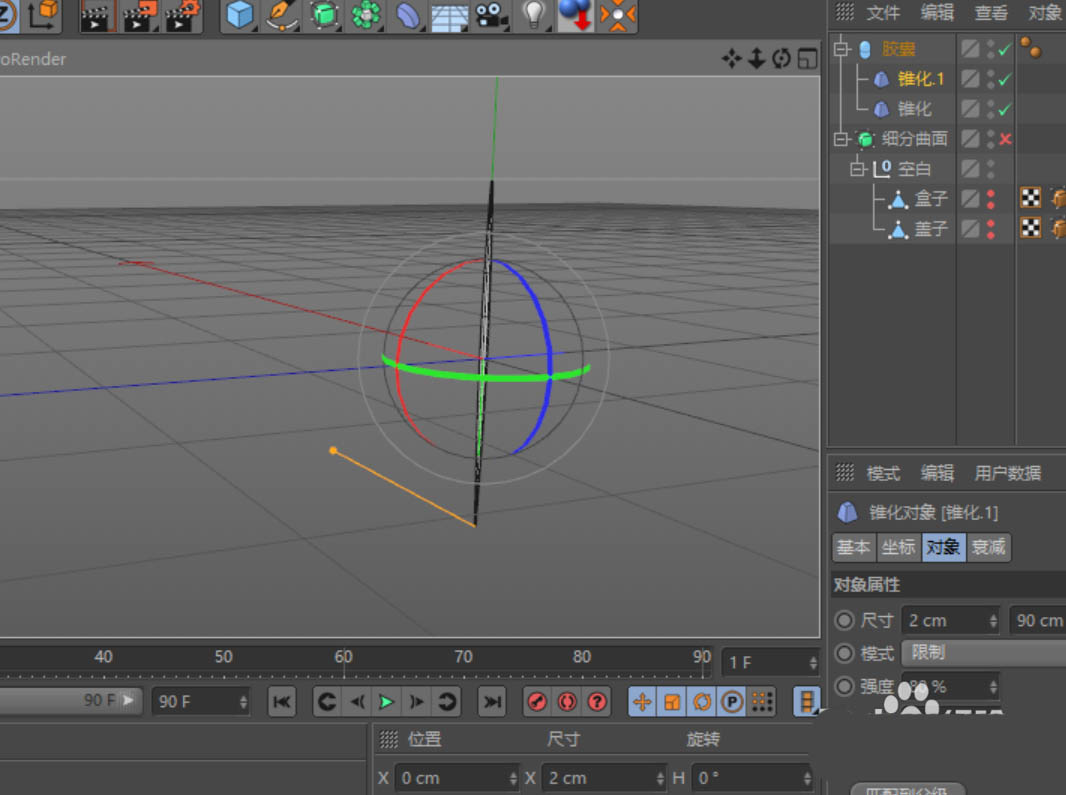Toggle viewport maximize icon
Image resolution: width=1066 pixels, height=795 pixels.
point(807,59)
